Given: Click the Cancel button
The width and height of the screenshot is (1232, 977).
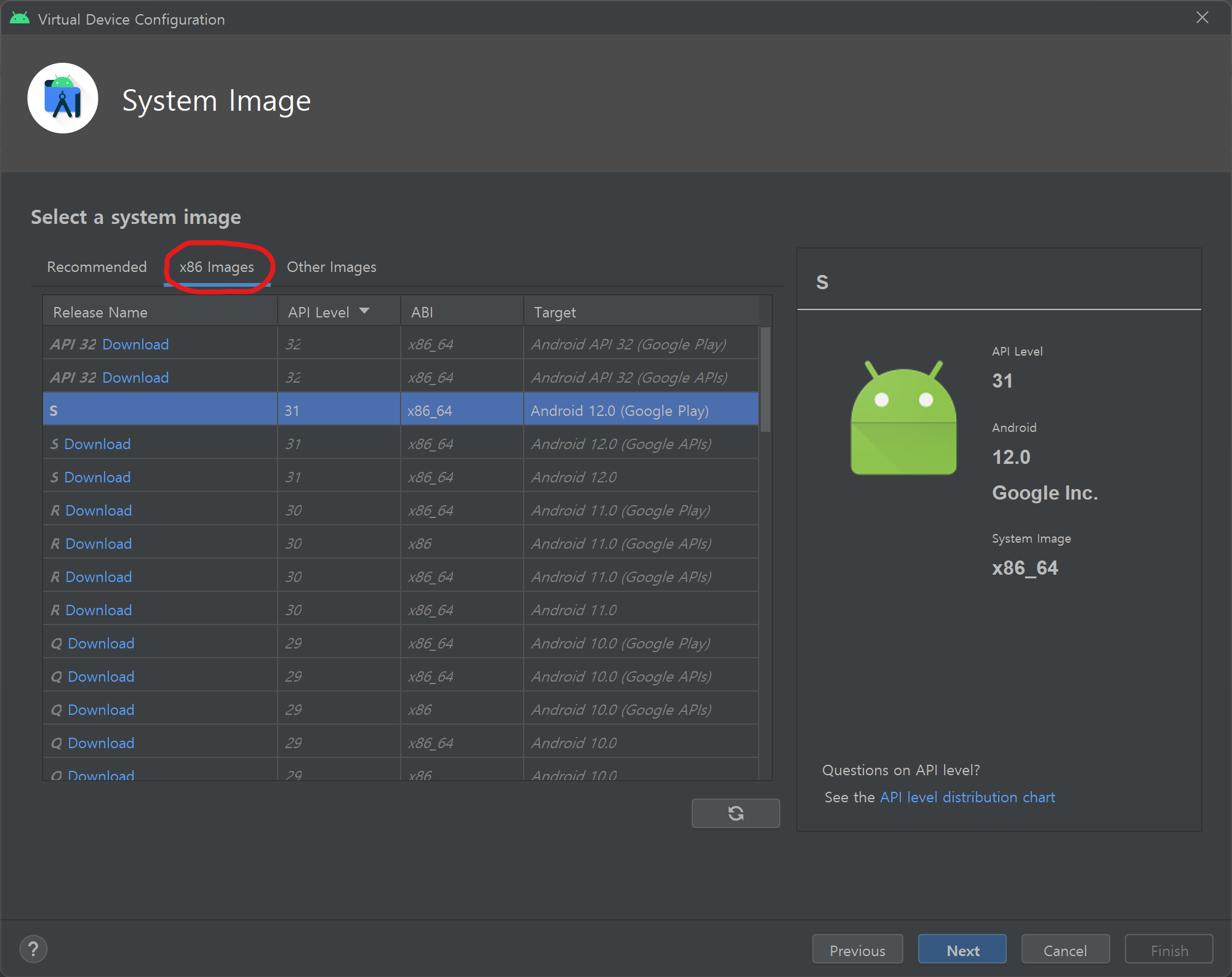Looking at the screenshot, I should 1065,950.
